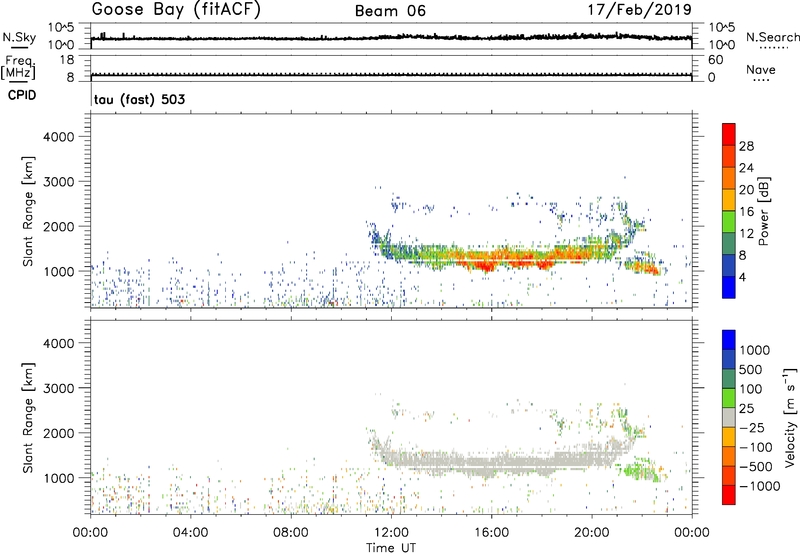
Task: Select the '-500' velocity colorbar label
Action: tap(756, 467)
